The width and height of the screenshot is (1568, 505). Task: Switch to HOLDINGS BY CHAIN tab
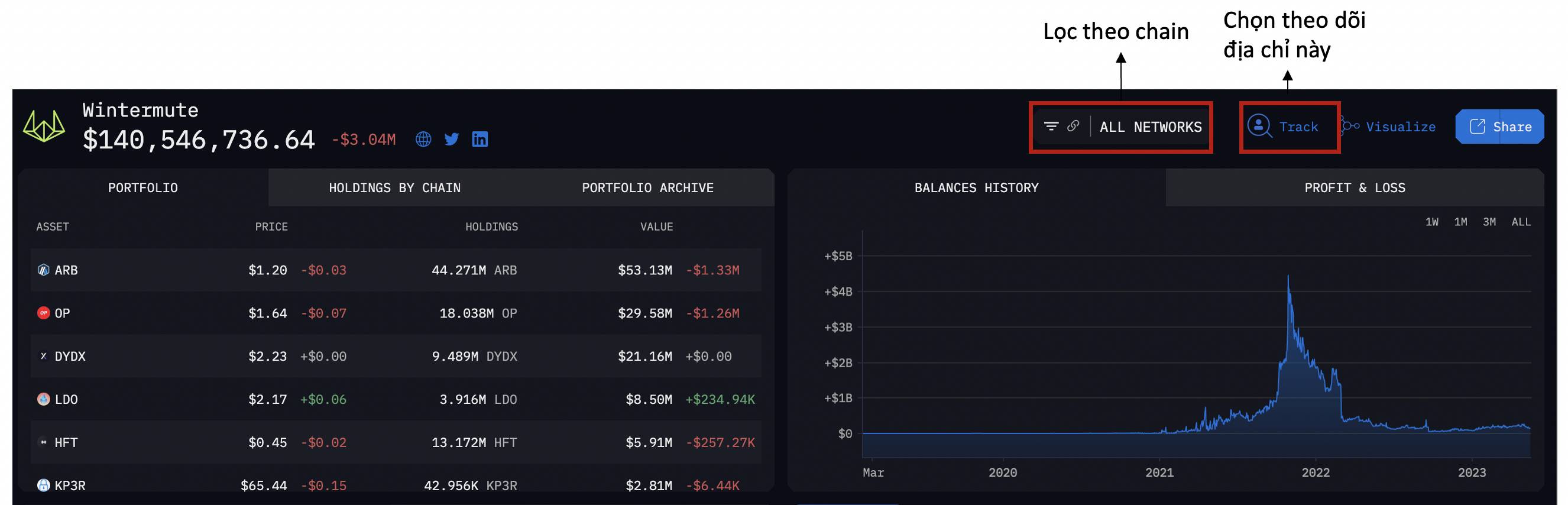click(394, 187)
